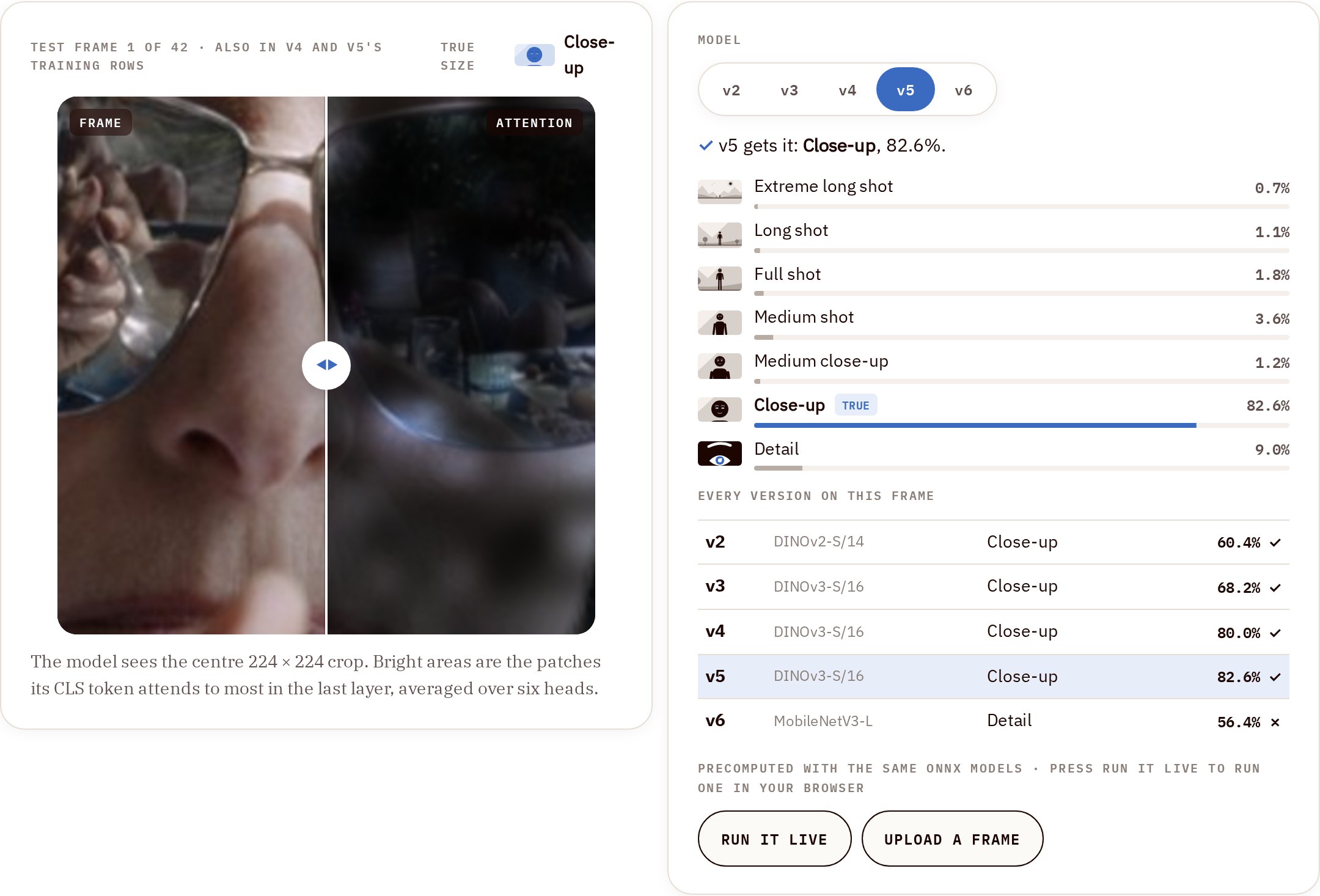Select model v3
This screenshot has height=896, width=1320.
point(789,90)
